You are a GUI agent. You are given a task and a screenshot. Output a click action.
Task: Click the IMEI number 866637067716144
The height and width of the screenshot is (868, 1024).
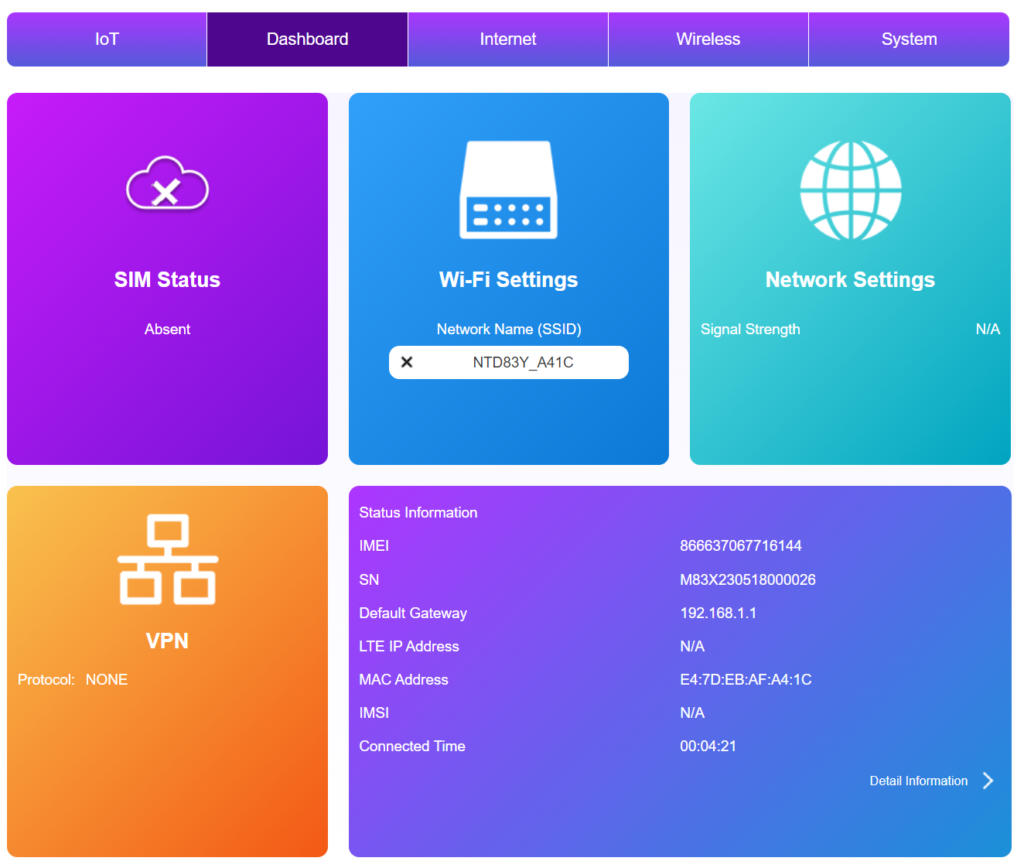[x=740, y=546]
